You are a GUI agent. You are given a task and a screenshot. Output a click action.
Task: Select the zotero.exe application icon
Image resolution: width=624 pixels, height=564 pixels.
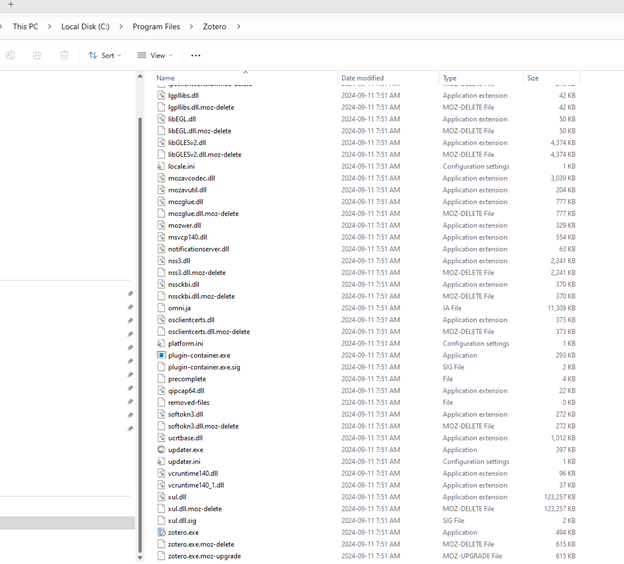pyautogui.click(x=161, y=532)
